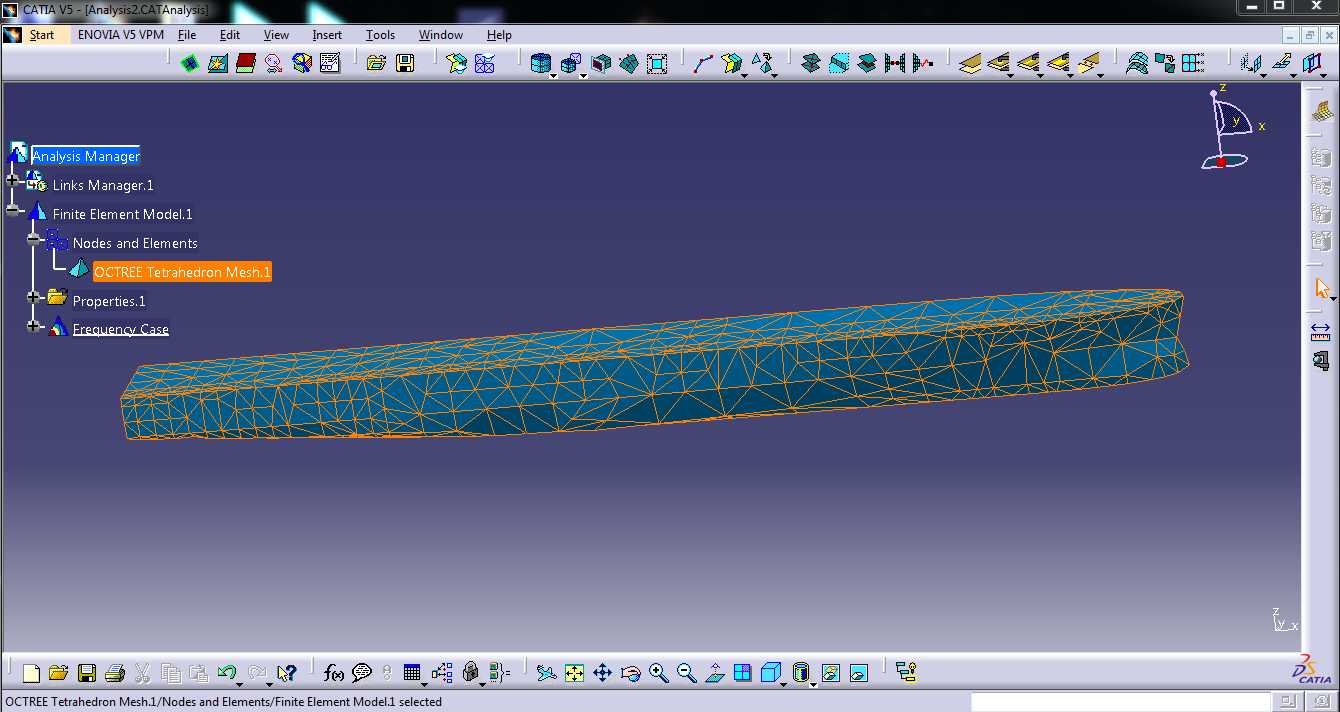Open the Edit menu

point(230,35)
